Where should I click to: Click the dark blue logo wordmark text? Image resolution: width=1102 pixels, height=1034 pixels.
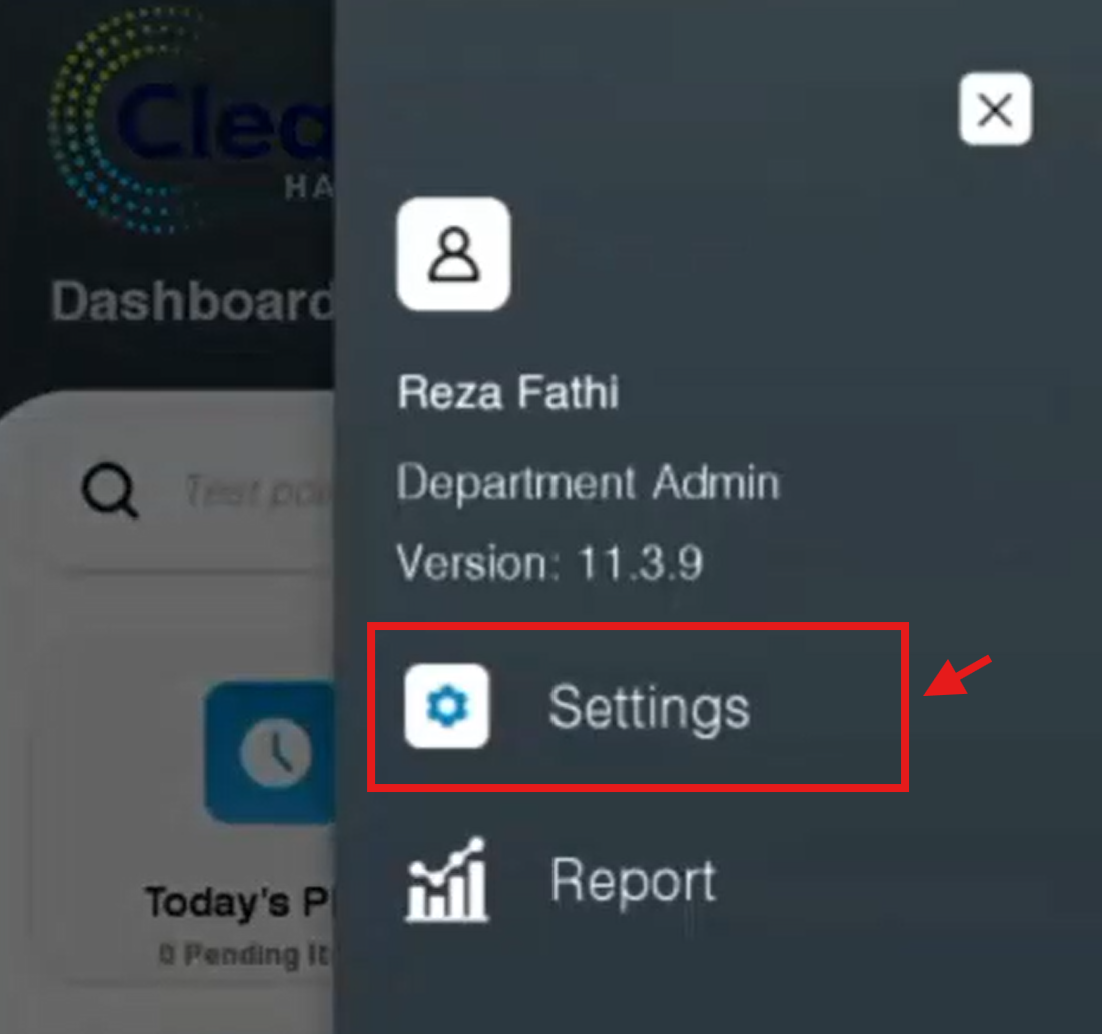[225, 125]
